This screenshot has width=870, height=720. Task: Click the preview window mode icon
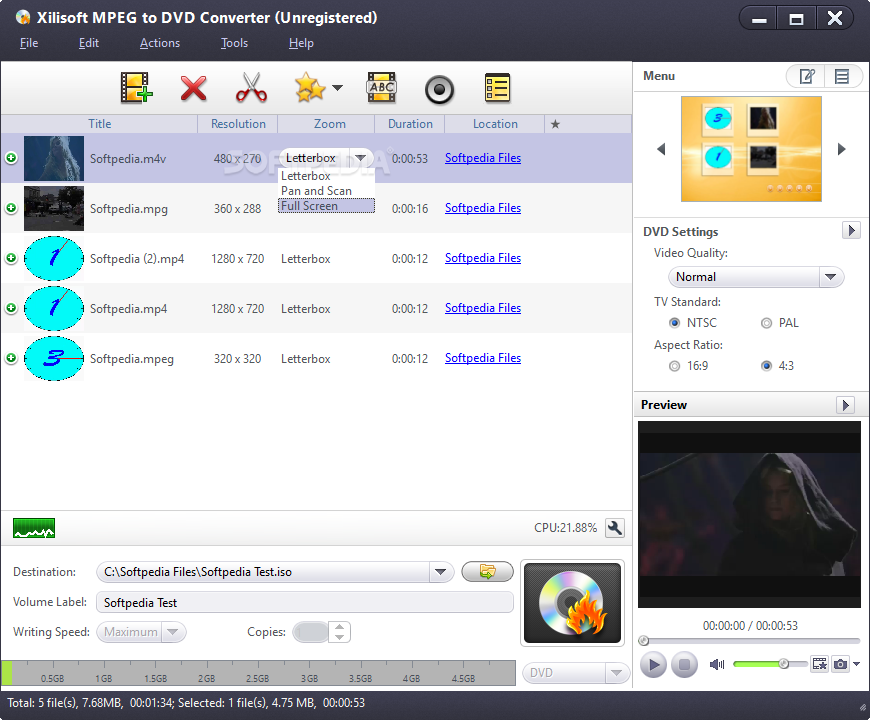(820, 664)
